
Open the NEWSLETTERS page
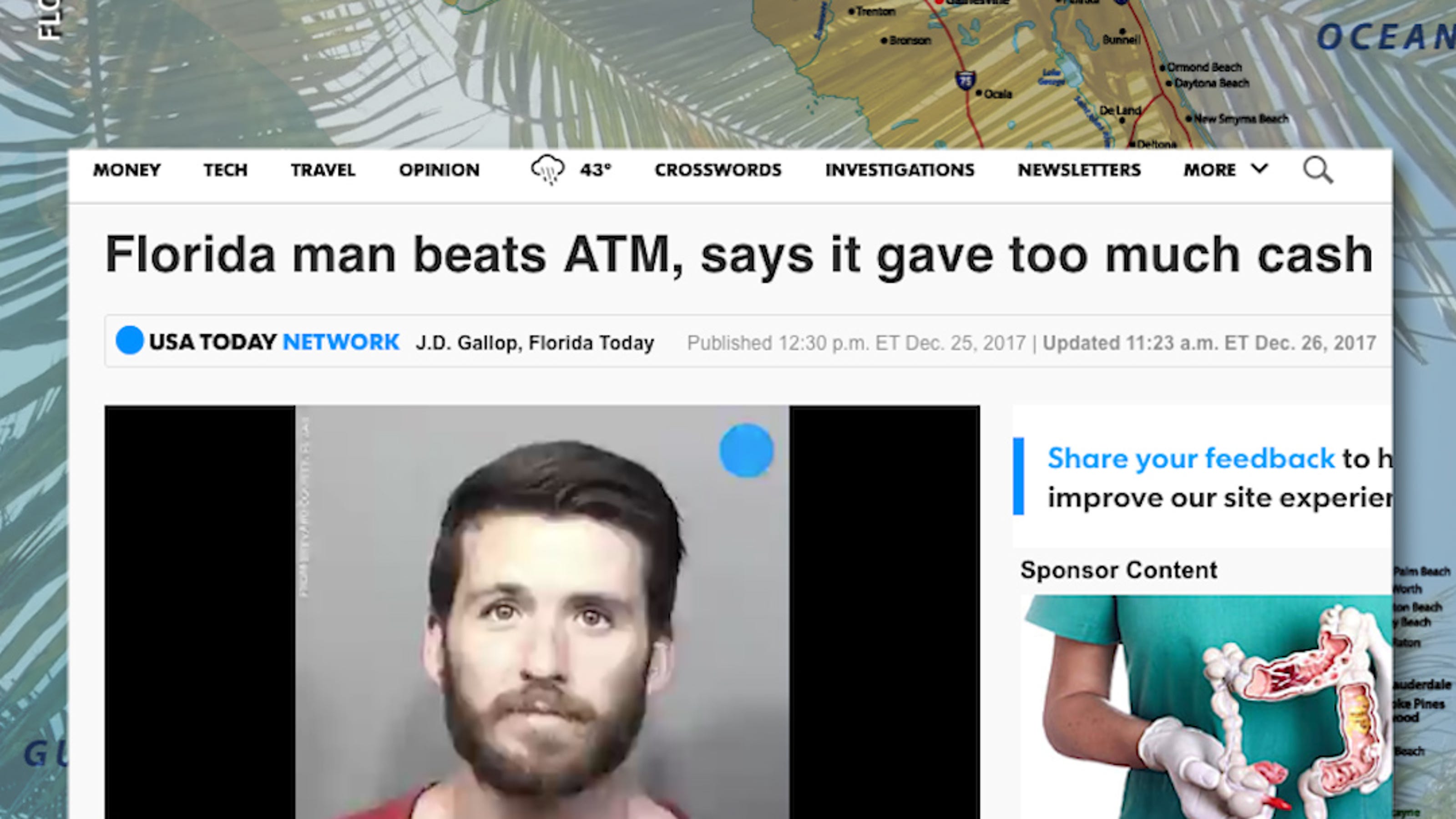click(1079, 170)
